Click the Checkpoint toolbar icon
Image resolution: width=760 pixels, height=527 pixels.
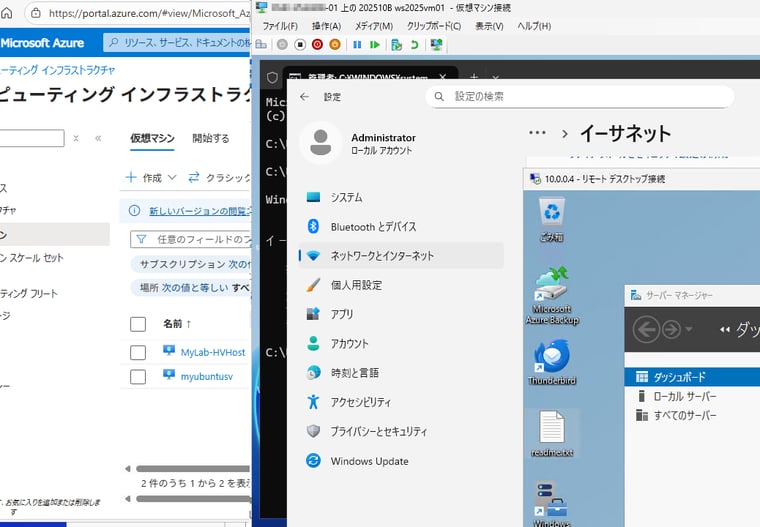click(396, 45)
